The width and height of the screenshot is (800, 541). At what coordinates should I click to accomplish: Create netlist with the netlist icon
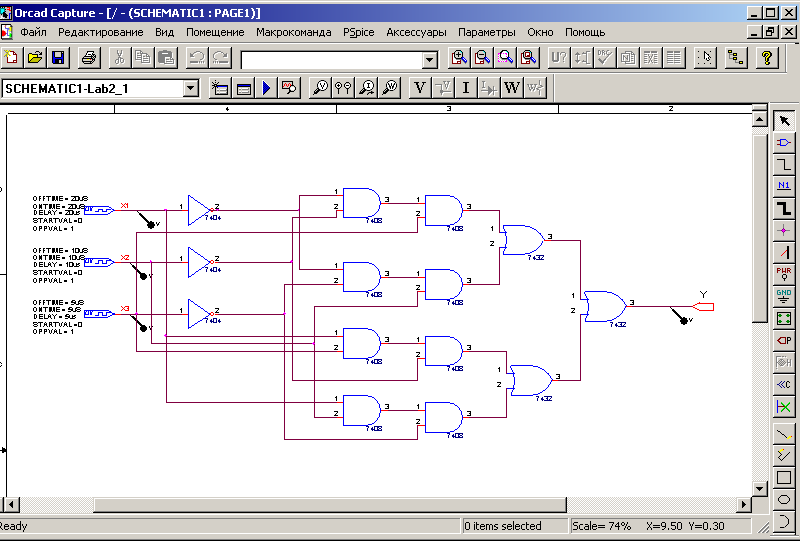(628, 58)
